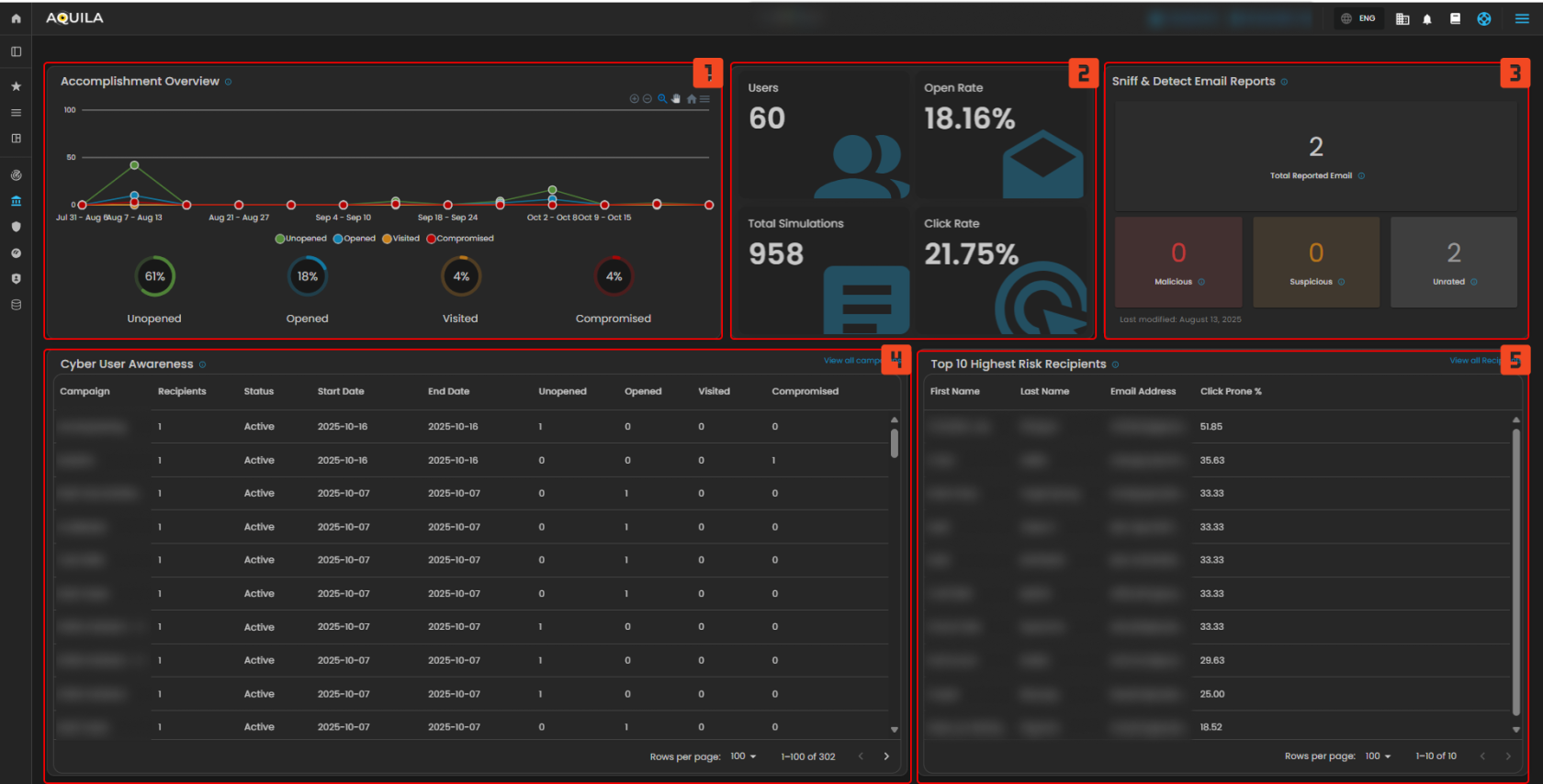Expand rows per page in Cyber User Awareness
The width and height of the screenshot is (1543, 784).
point(744,756)
